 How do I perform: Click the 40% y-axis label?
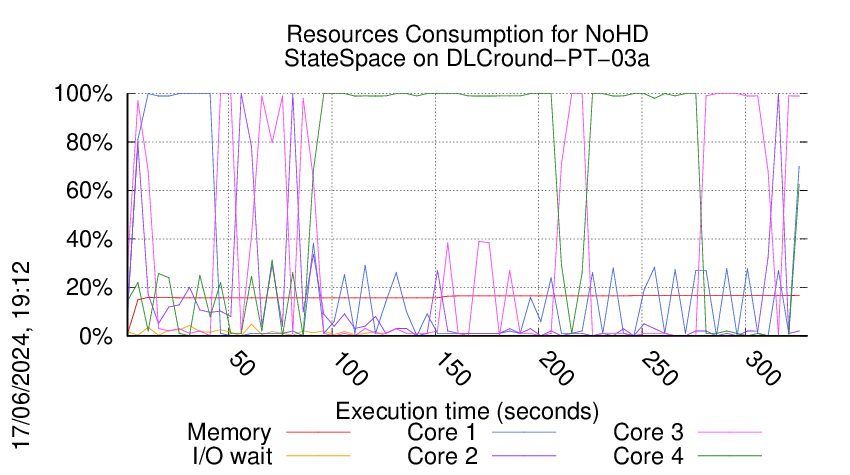89,239
